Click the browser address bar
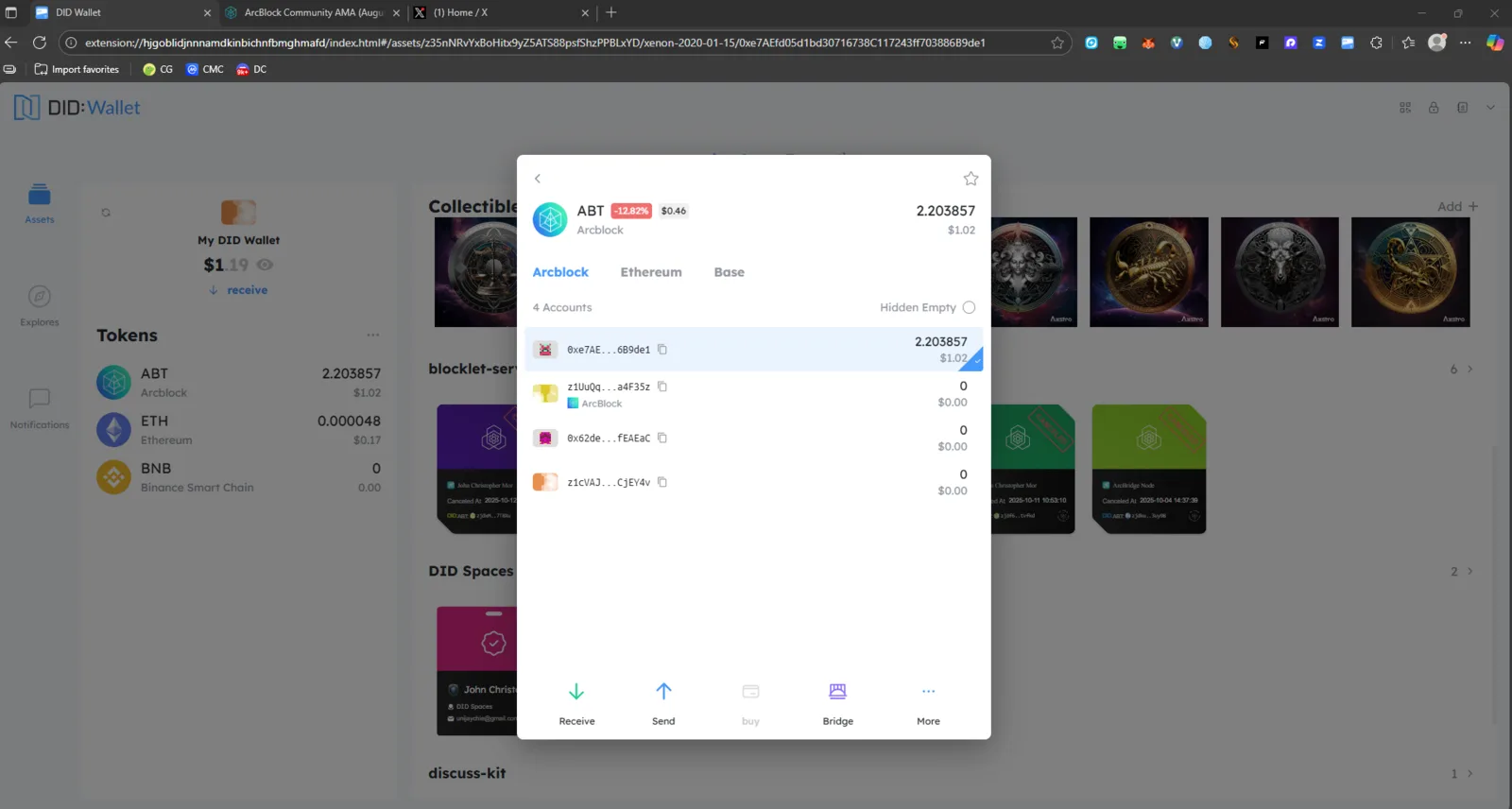1512x809 pixels. (x=565, y=43)
